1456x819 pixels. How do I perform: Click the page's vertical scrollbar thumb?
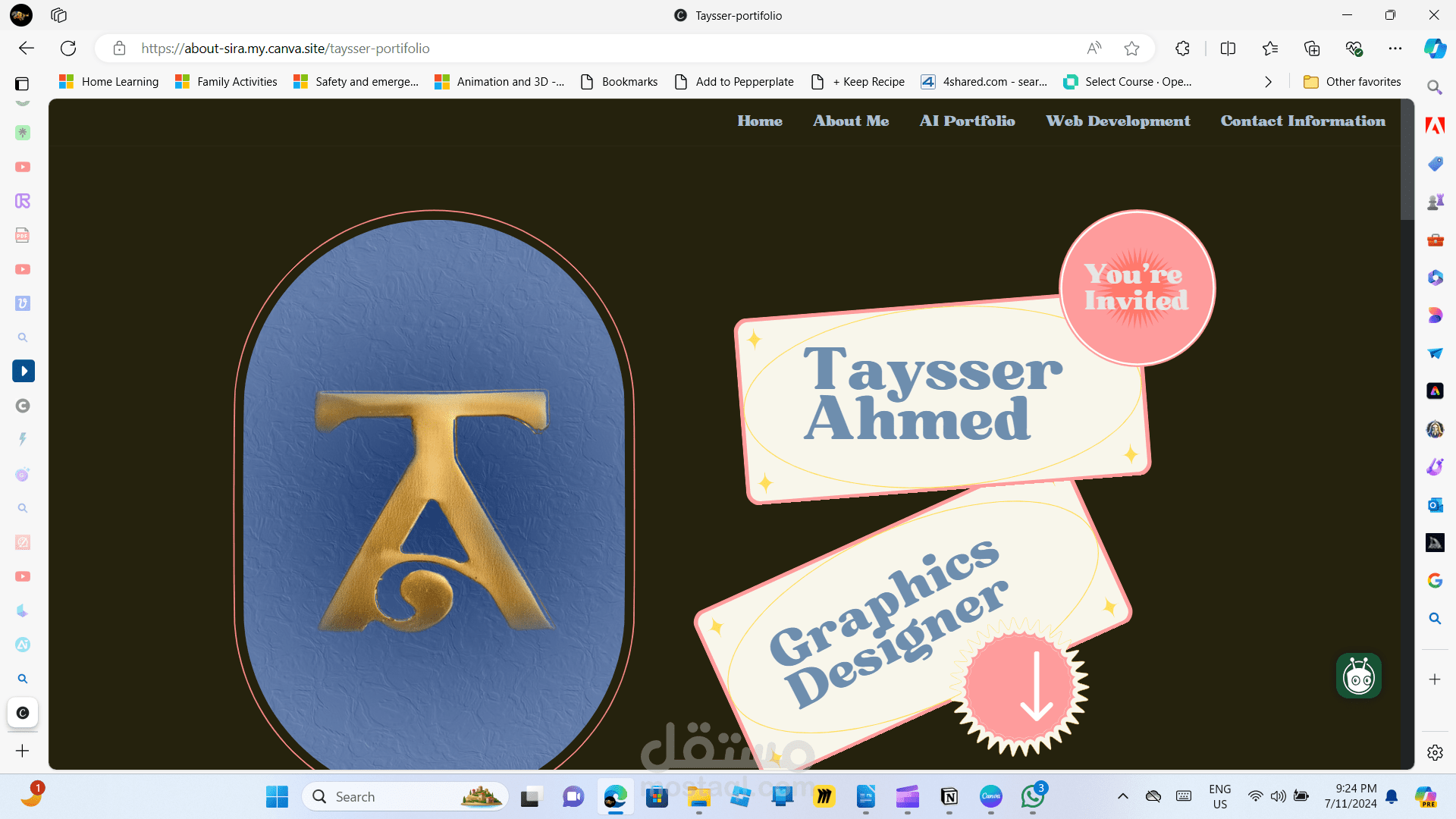[1407, 159]
